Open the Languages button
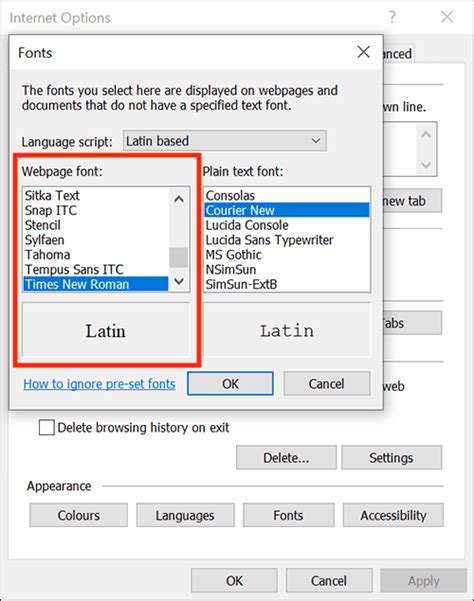 pyautogui.click(x=185, y=515)
